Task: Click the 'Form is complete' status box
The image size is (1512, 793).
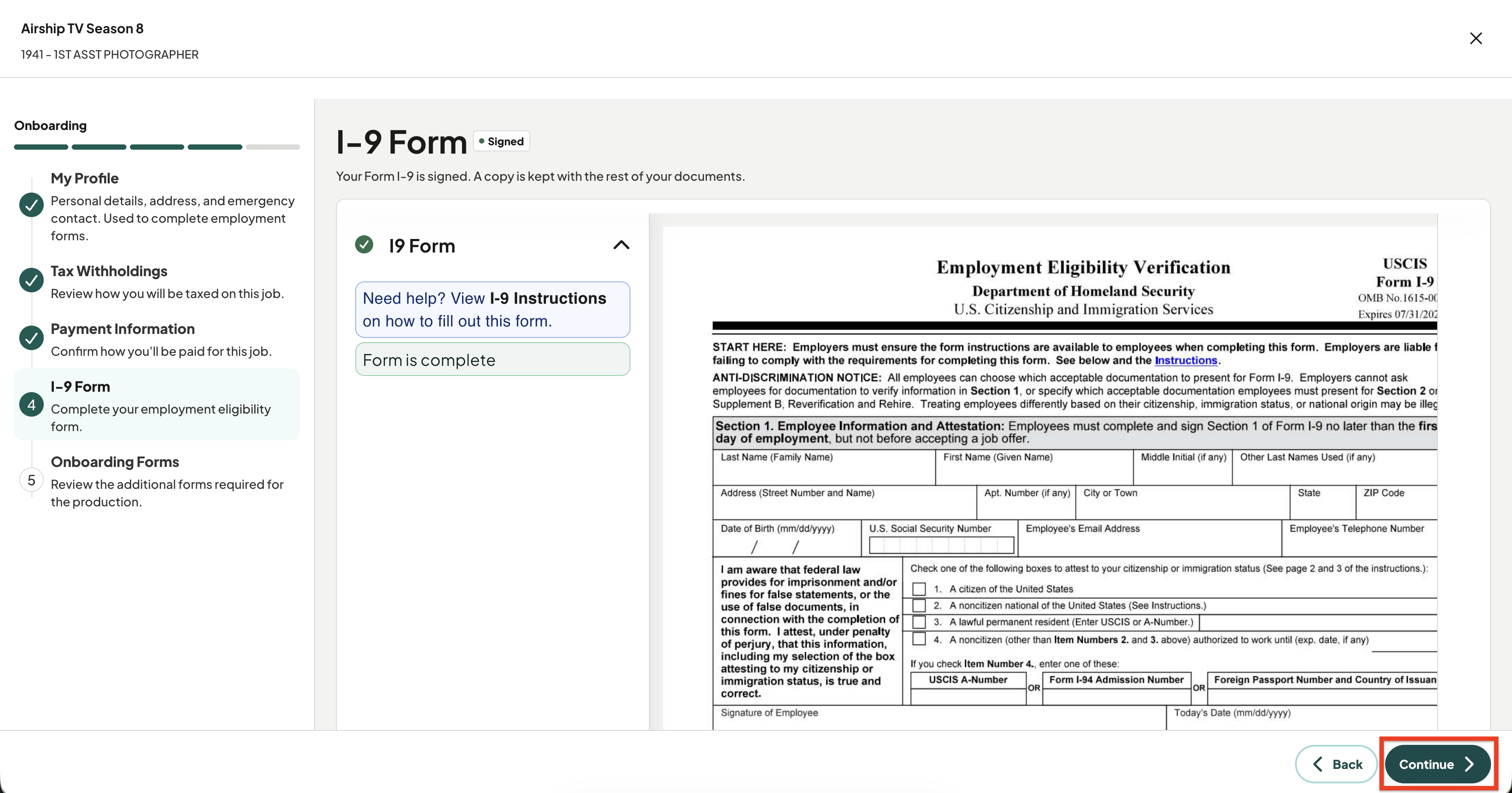Action: (x=493, y=359)
